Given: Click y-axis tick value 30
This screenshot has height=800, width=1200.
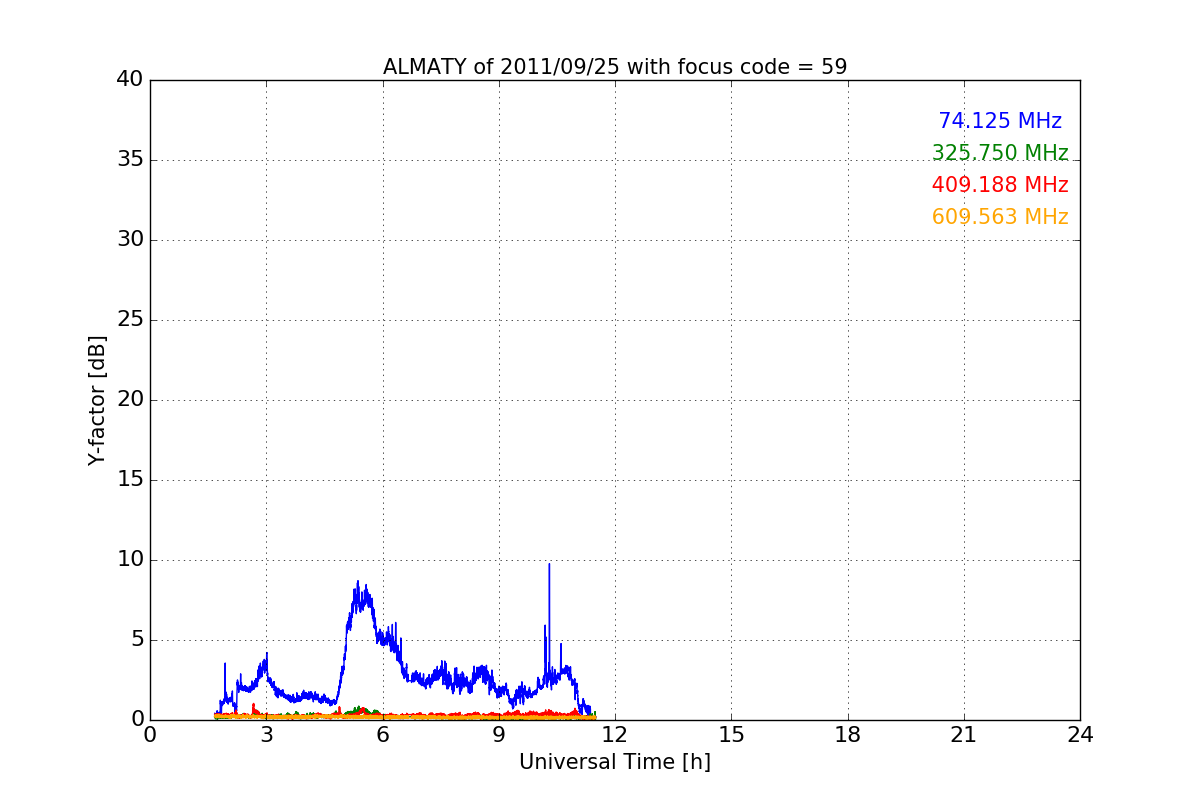Looking at the screenshot, I should point(130,240).
